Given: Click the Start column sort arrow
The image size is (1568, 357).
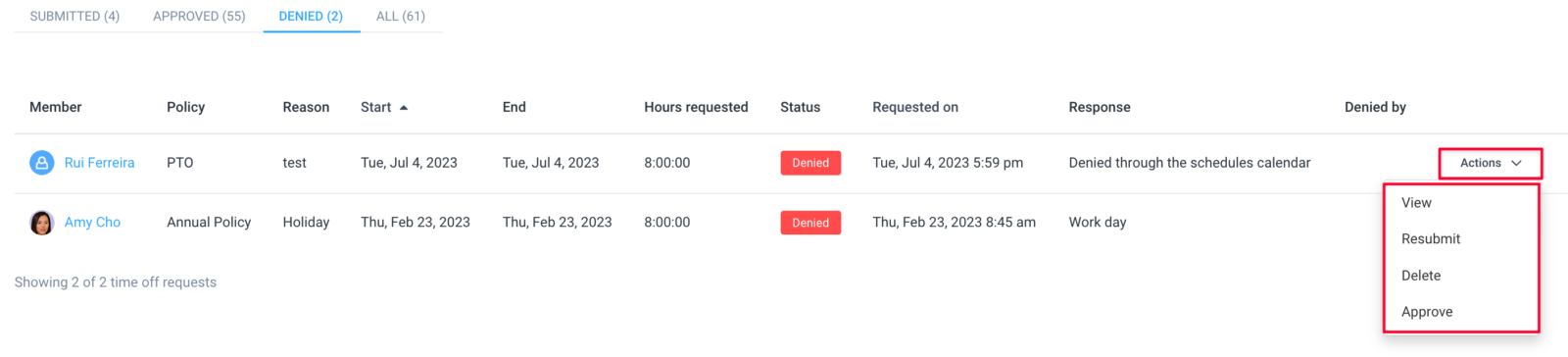Looking at the screenshot, I should (x=404, y=107).
